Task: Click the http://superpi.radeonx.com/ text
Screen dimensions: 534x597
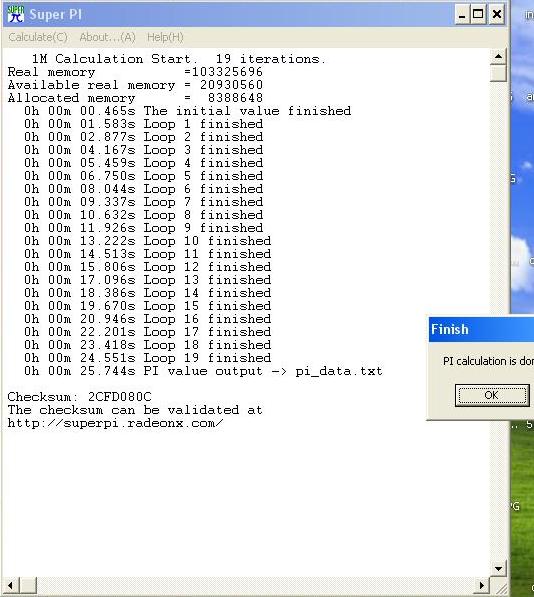Action: 115,423
